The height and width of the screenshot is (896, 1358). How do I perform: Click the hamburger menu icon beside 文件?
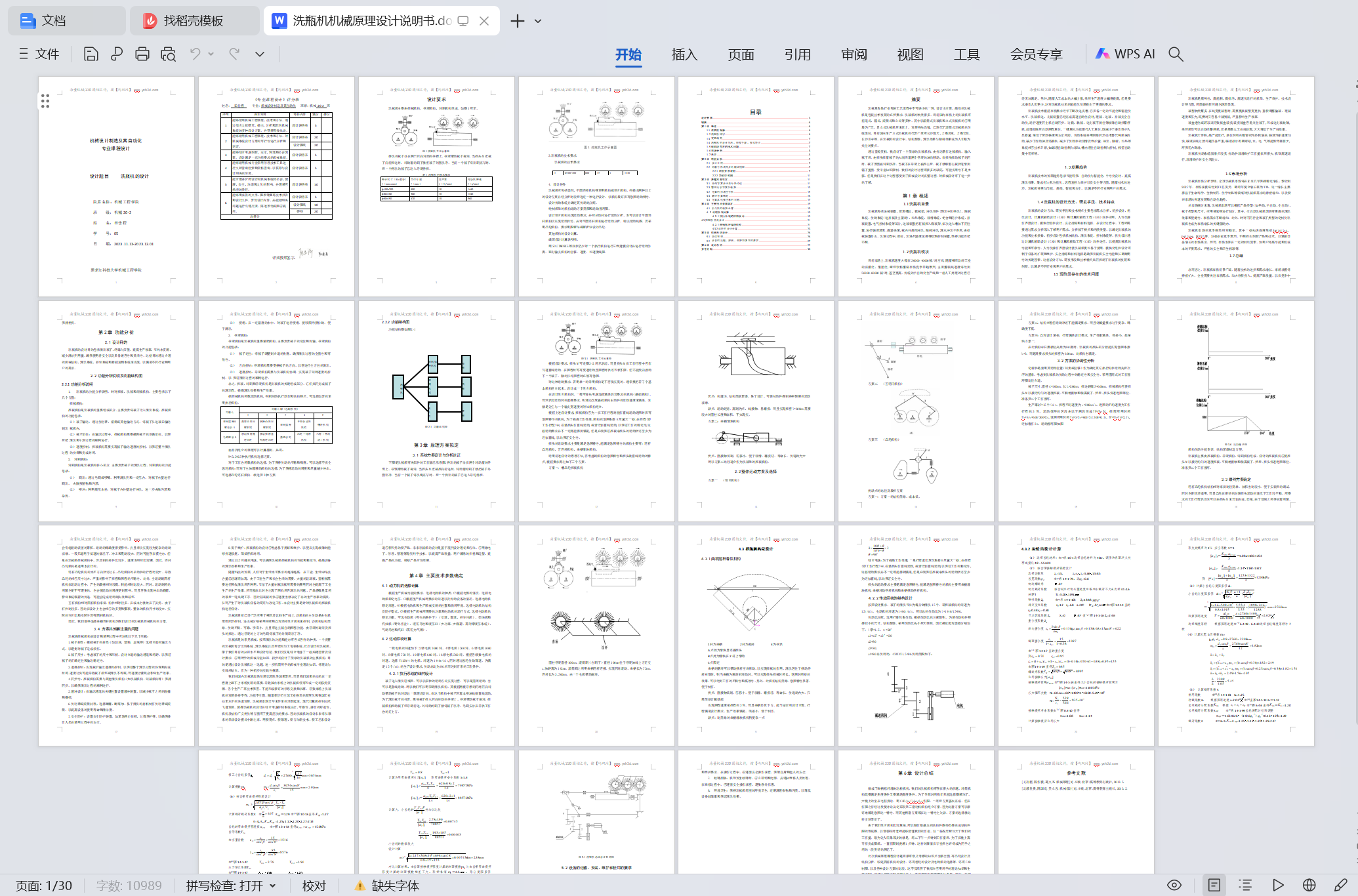24,54
